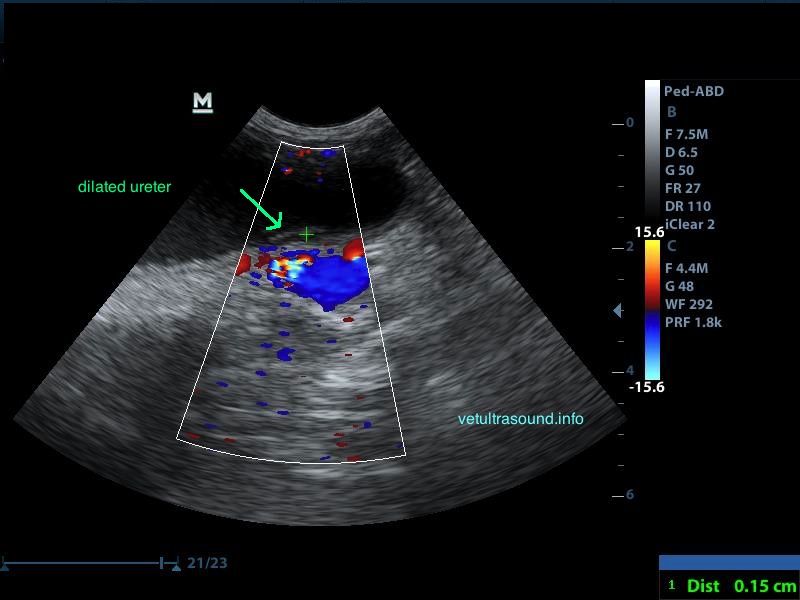Click the iClear 2 parameter
The image size is (800, 600).
click(x=689, y=225)
